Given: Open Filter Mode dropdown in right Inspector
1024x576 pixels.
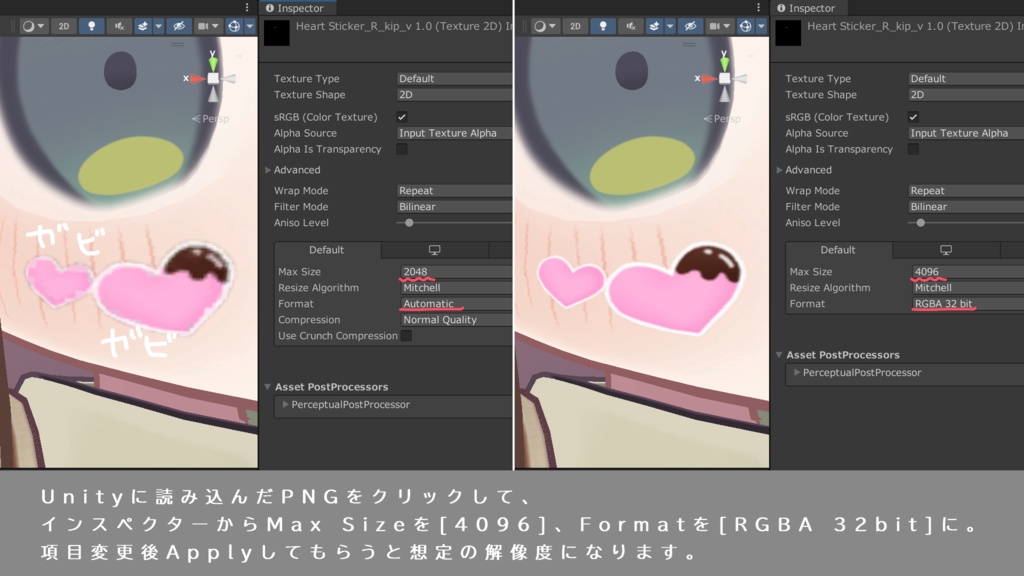Looking at the screenshot, I should click(x=966, y=206).
